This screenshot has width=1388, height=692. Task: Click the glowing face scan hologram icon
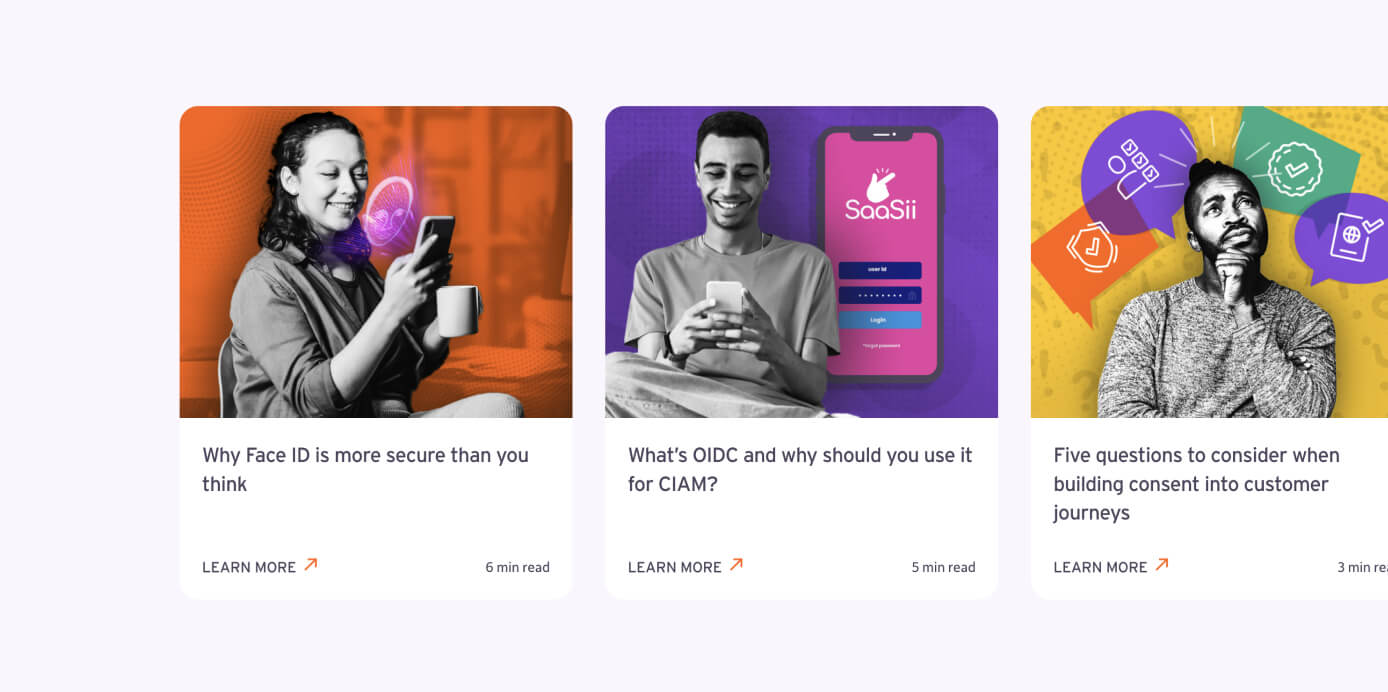pos(388,212)
